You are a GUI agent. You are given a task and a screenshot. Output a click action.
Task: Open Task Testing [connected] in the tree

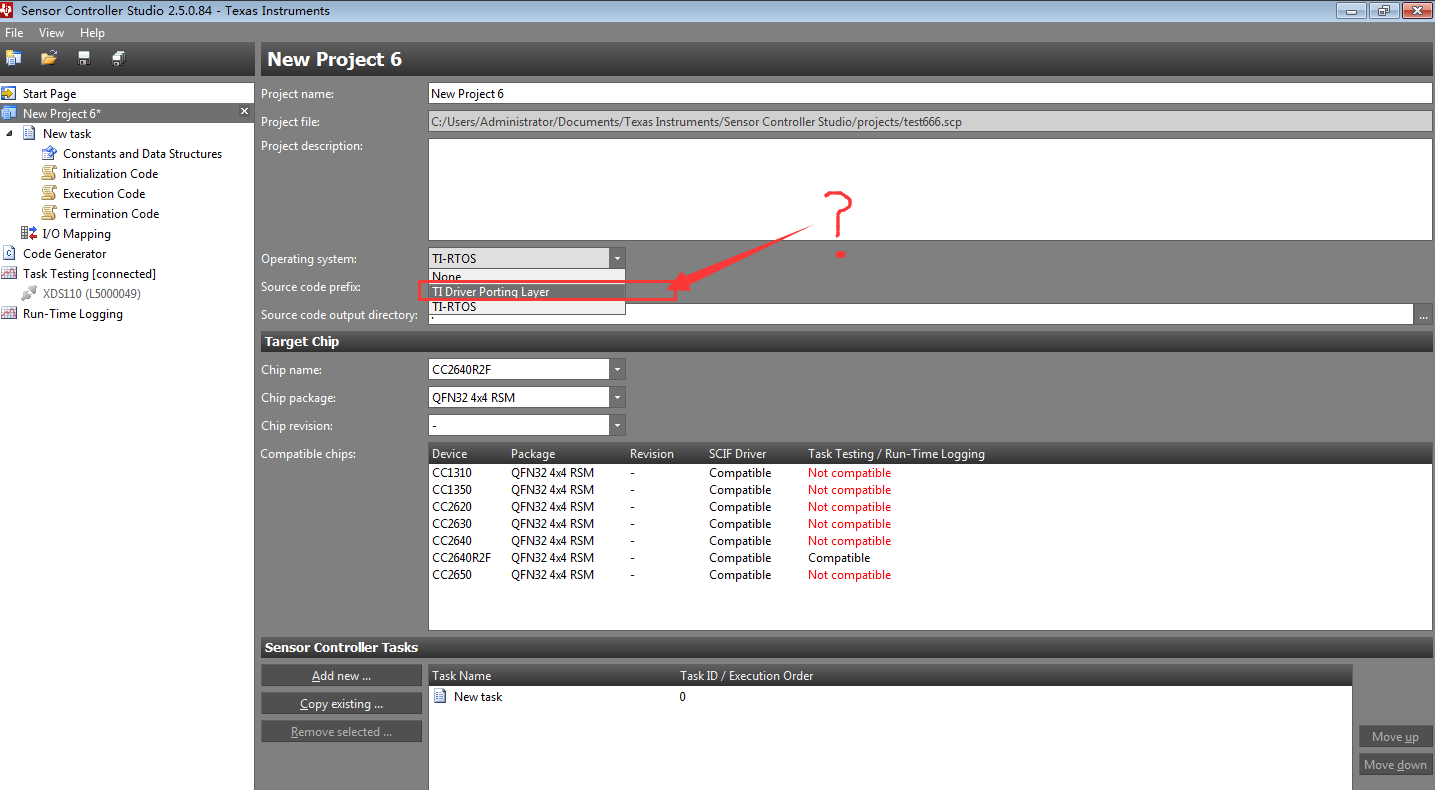(89, 273)
